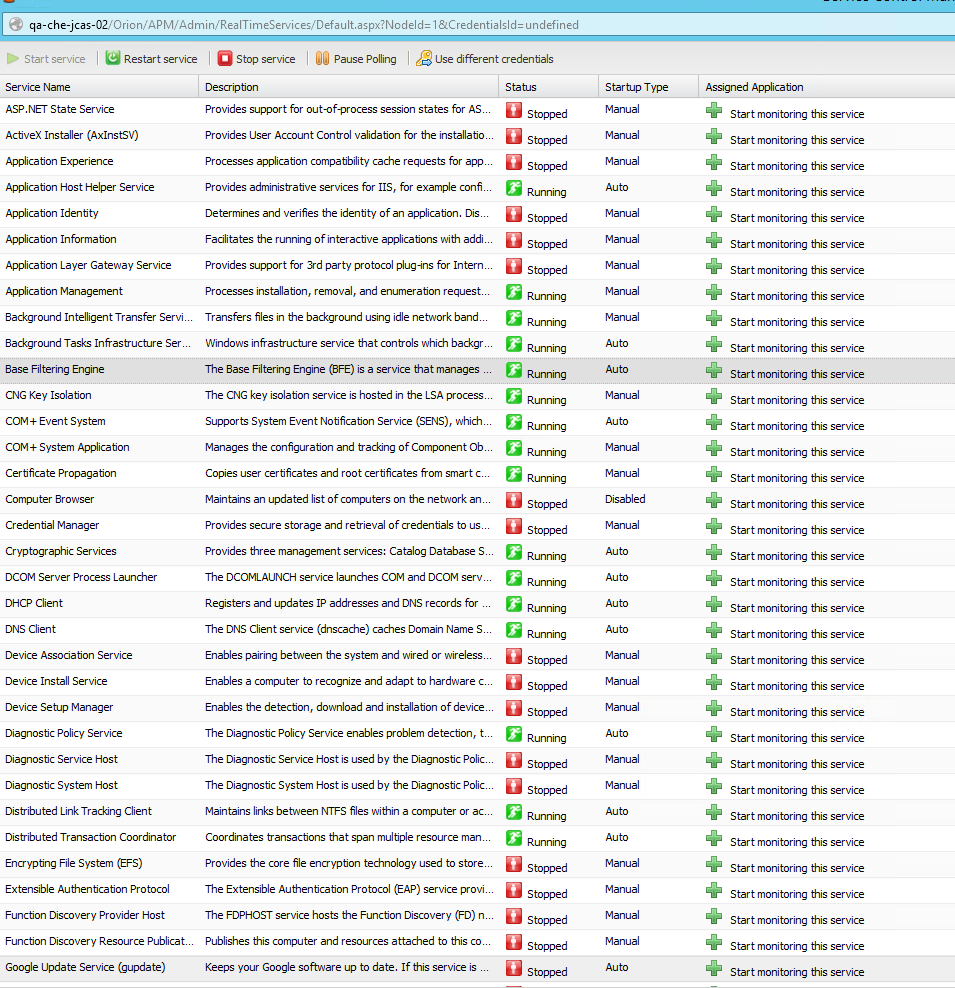
Task: Start monitoring ActiveX Installer (AxInstSV) service
Action: pyautogui.click(x=797, y=140)
